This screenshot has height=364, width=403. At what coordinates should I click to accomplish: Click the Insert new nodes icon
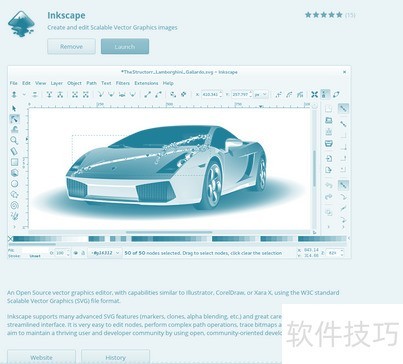pos(14,95)
